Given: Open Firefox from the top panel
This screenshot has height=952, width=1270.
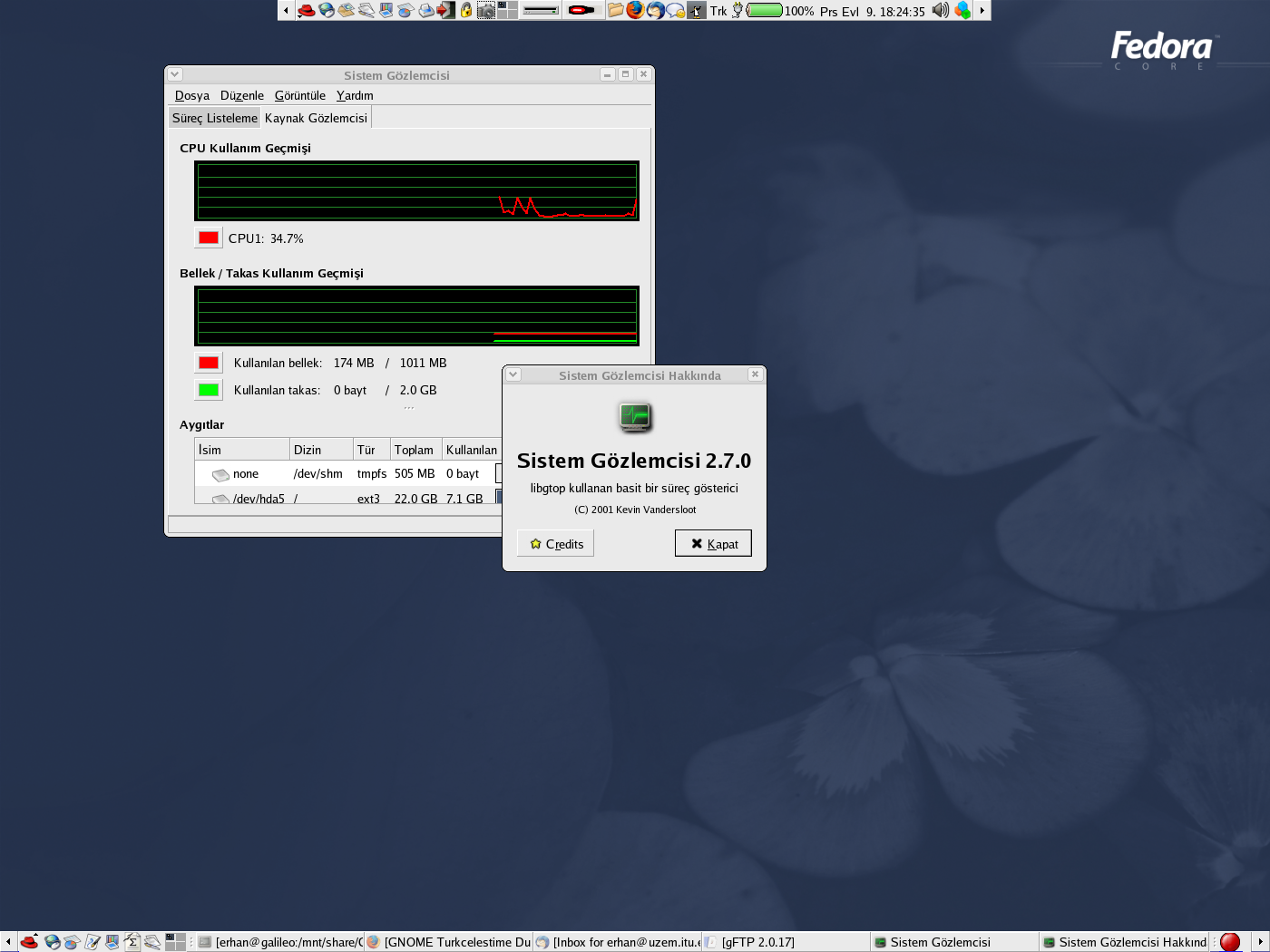Looking at the screenshot, I should click(635, 10).
